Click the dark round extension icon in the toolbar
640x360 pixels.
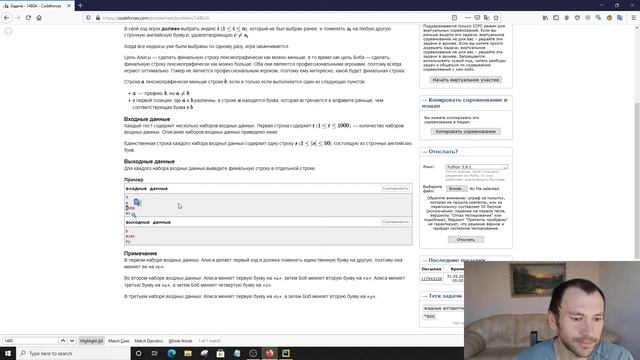click(x=577, y=18)
